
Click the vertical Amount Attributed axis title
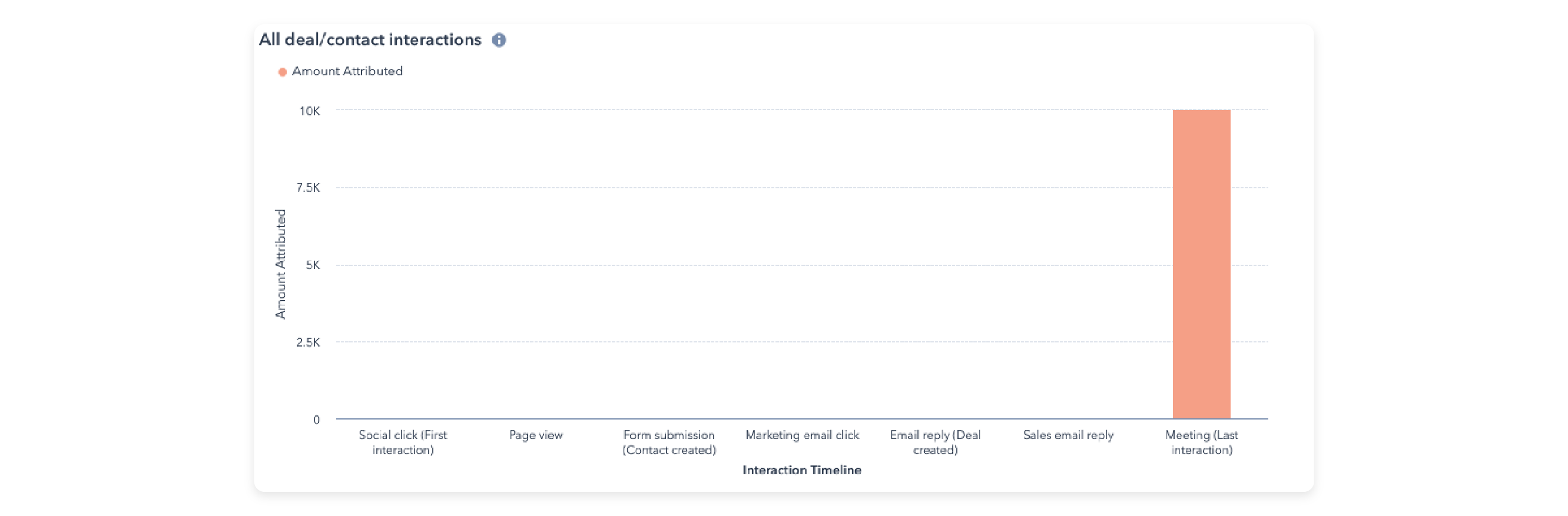pos(280,264)
